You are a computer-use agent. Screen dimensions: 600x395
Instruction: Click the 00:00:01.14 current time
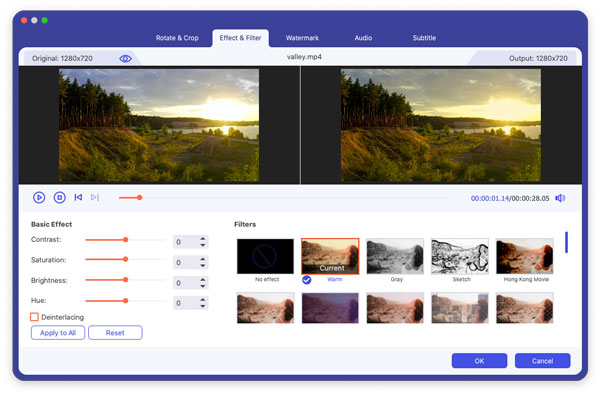(490, 198)
